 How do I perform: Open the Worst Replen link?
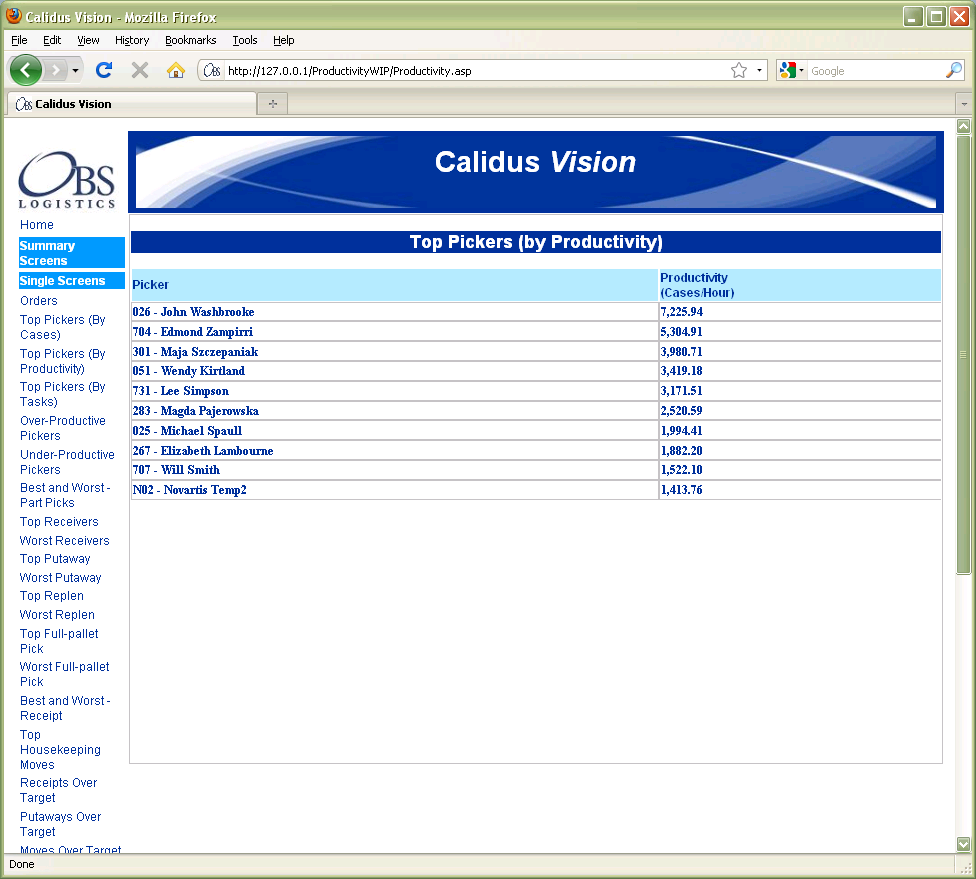[x=57, y=614]
